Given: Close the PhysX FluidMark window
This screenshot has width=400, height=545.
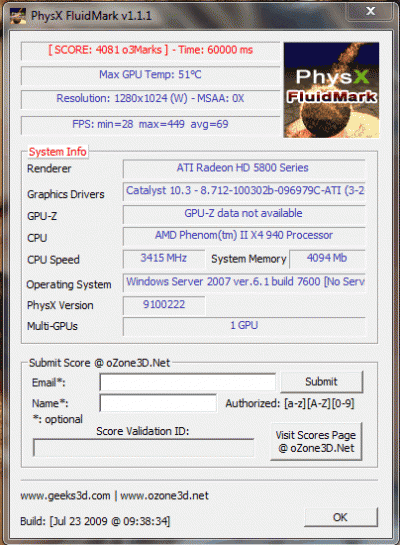Looking at the screenshot, I should 370,11.
